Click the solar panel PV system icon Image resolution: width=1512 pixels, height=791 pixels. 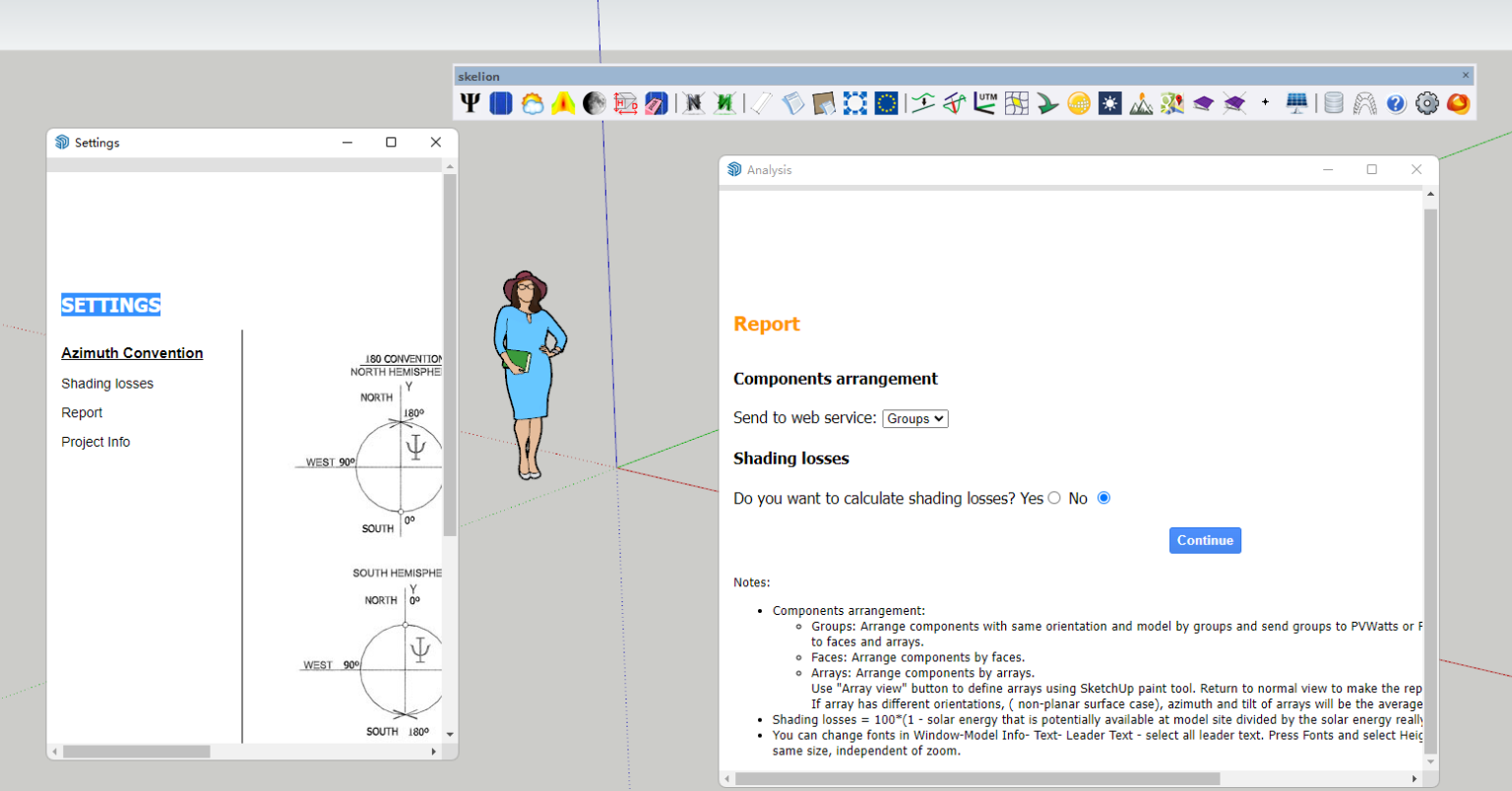1296,102
